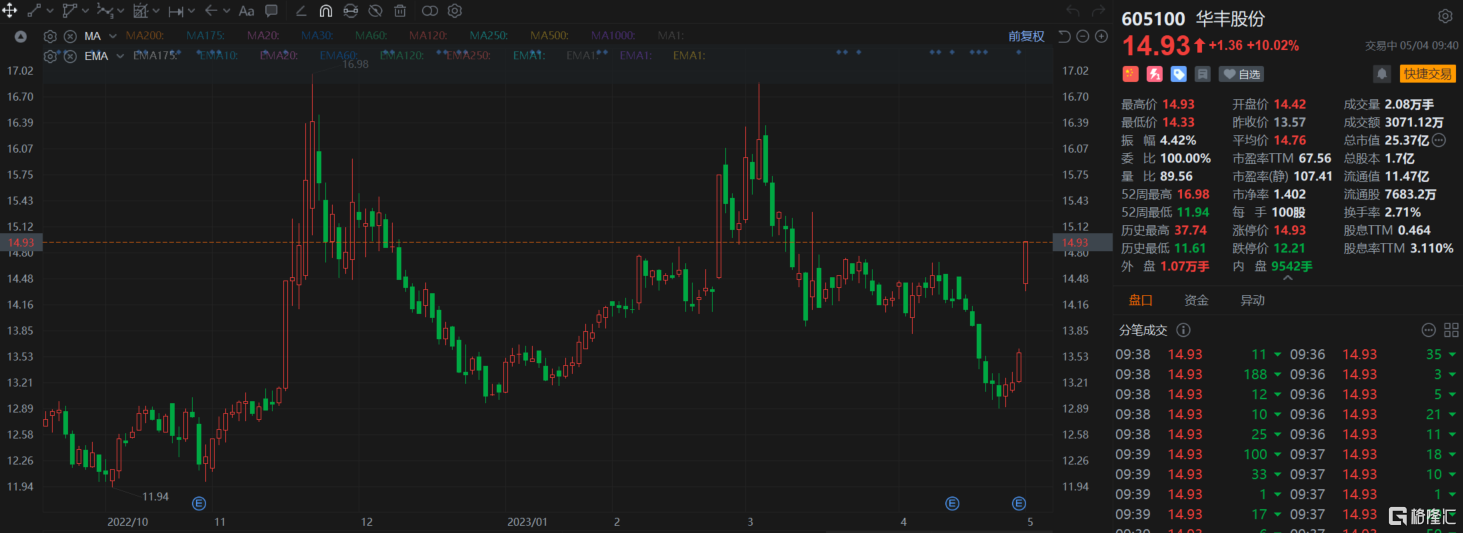
Task: Expand arrow annotation tool options
Action: tap(227, 11)
